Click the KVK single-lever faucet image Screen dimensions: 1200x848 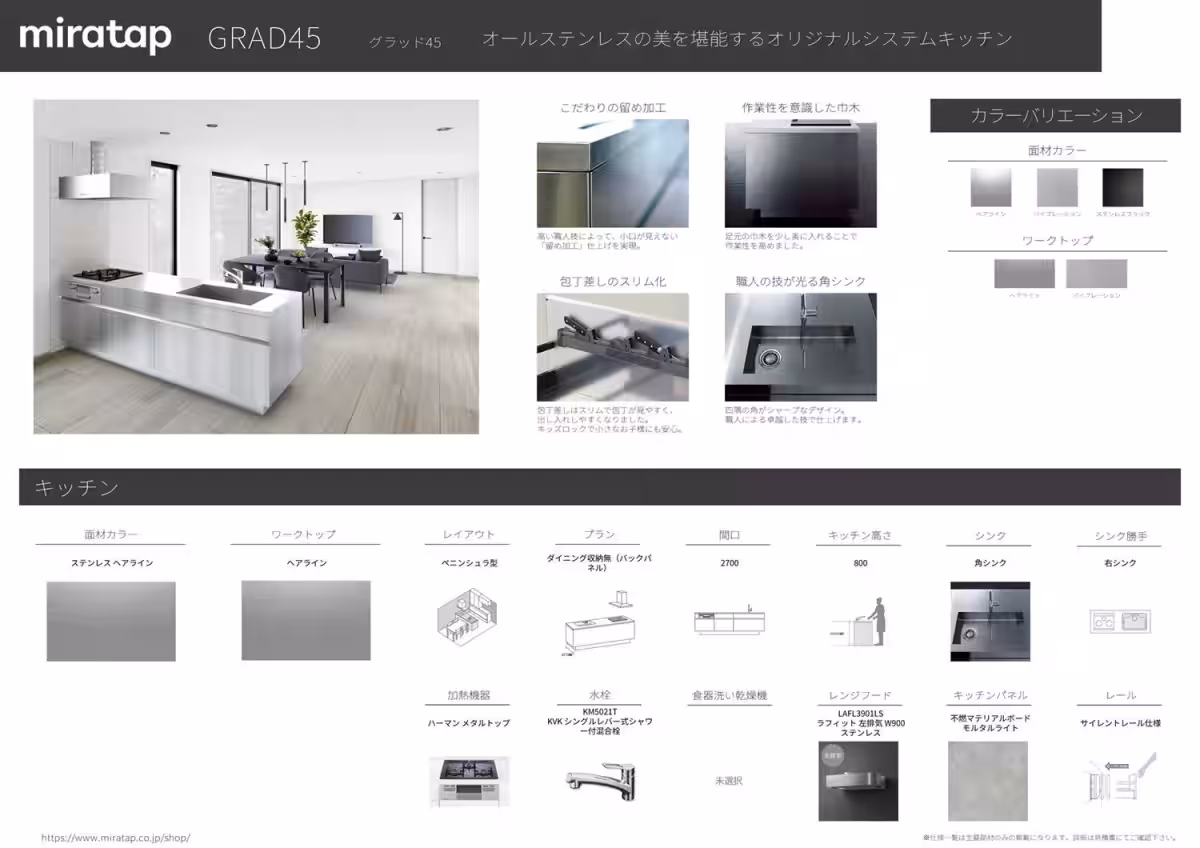598,780
